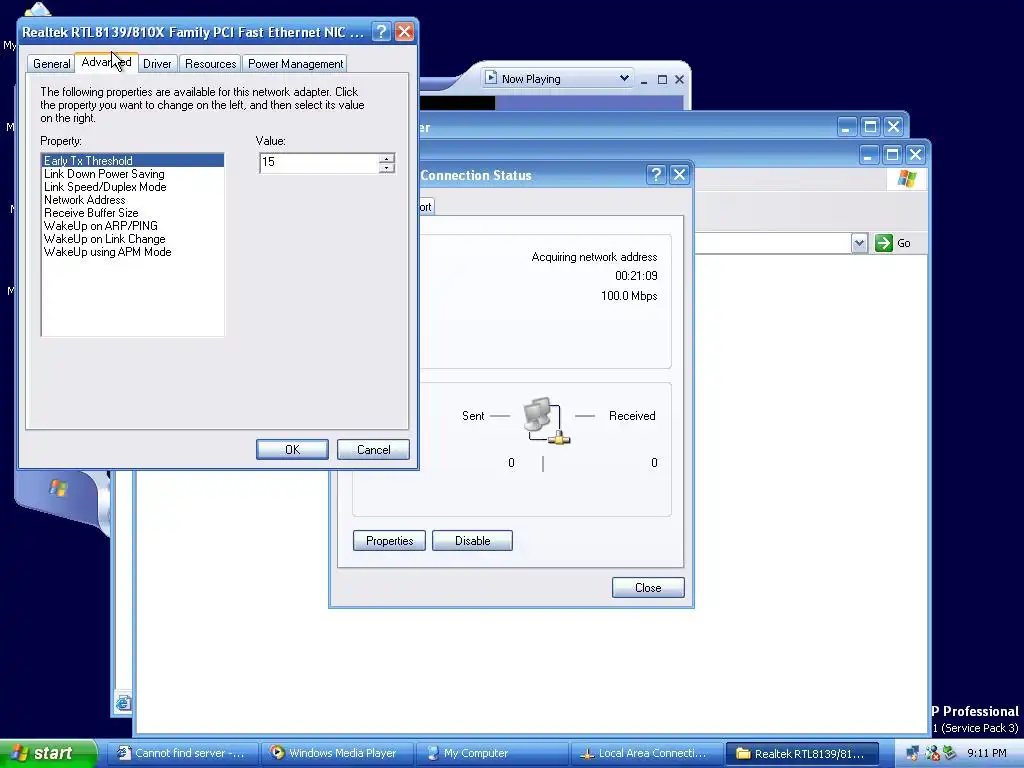Image resolution: width=1024 pixels, height=768 pixels.
Task: Select Receive Buffer Size property
Action: pyautogui.click(x=133, y=213)
